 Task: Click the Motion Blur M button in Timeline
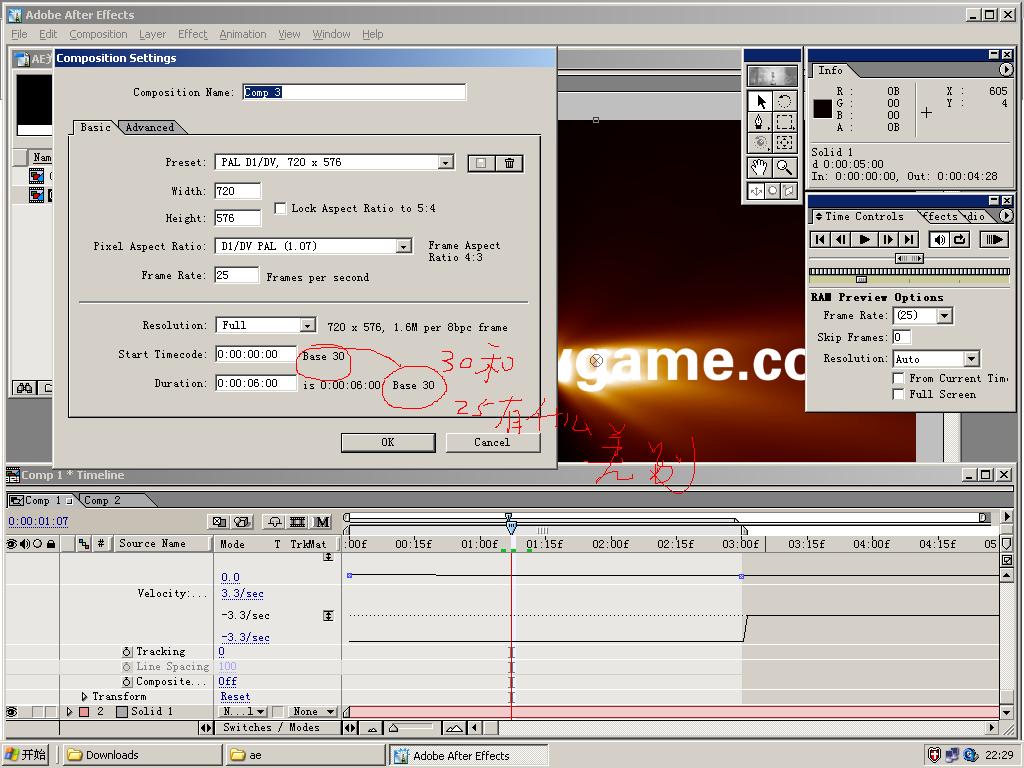[322, 522]
